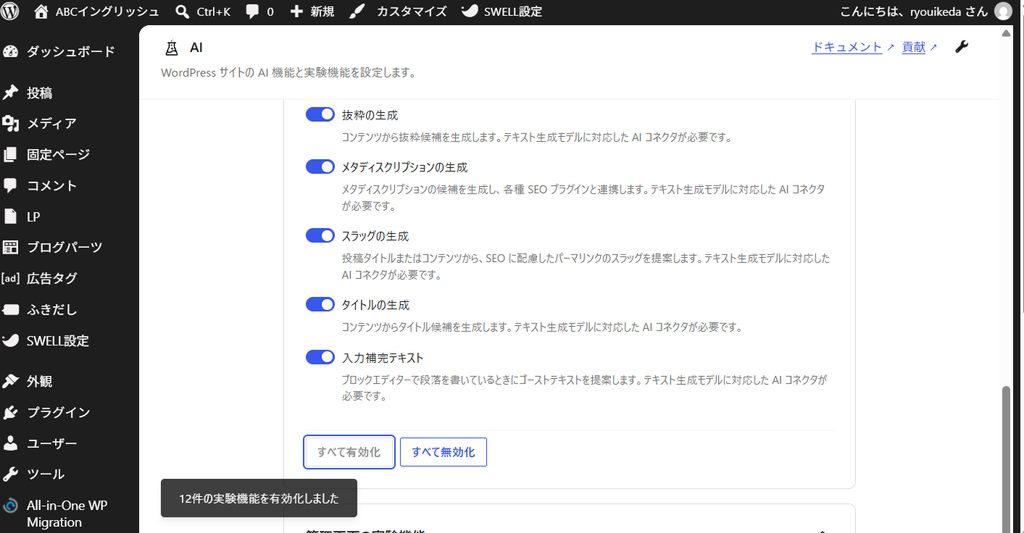The height and width of the screenshot is (533, 1024).
Task: Click the 抜粋の生成 label text
Action: [370, 115]
